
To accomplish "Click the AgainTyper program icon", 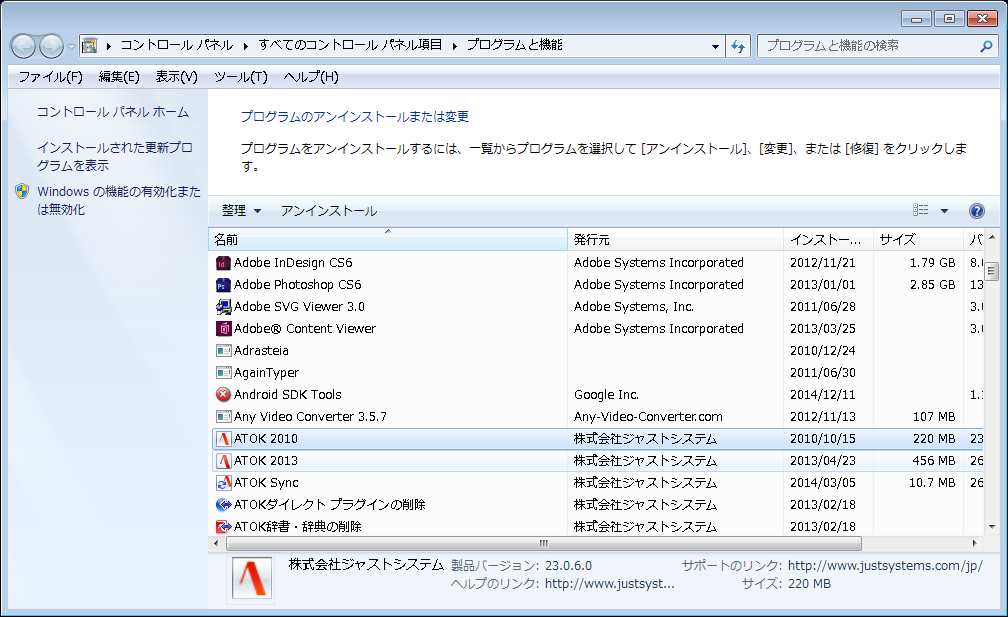I will click(x=223, y=373).
